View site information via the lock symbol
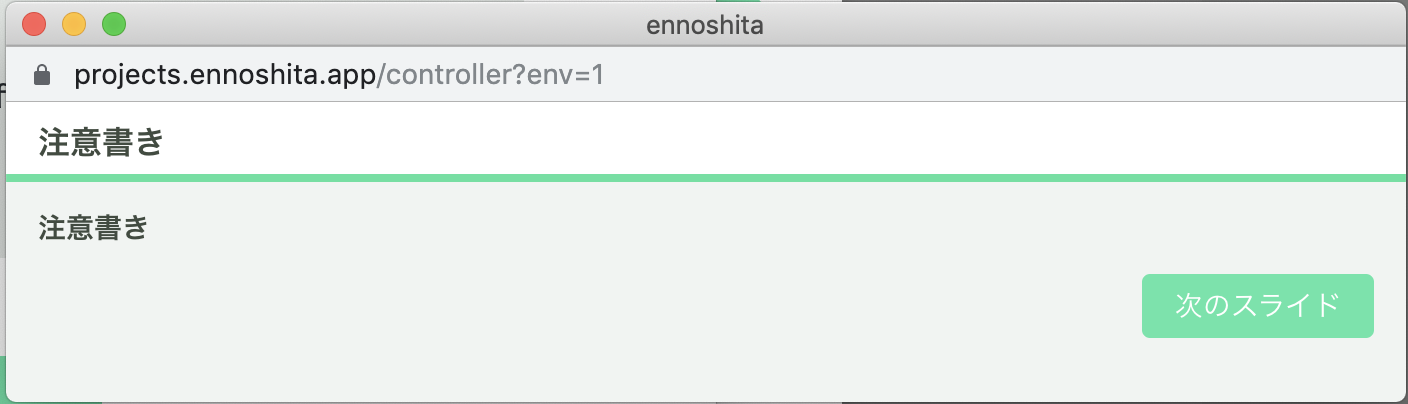Viewport: 1408px width, 404px height. tap(42, 76)
